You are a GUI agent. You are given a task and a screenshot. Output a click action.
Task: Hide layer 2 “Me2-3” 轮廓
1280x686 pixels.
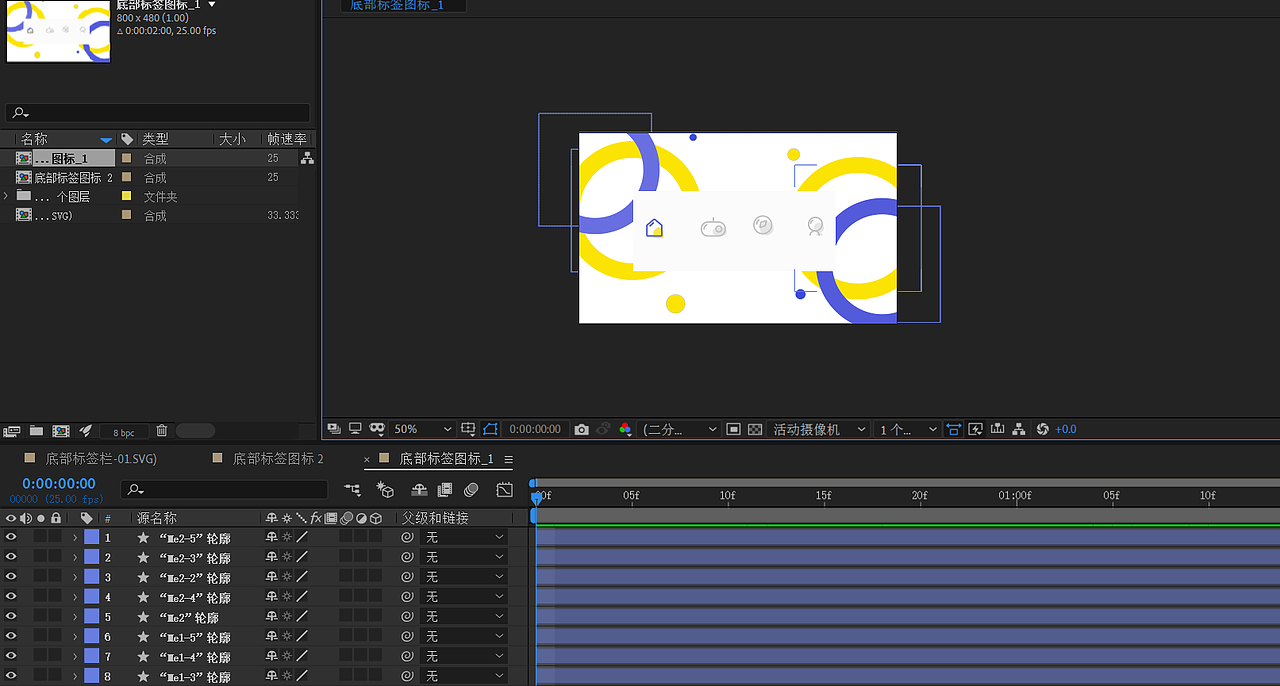click(11, 557)
